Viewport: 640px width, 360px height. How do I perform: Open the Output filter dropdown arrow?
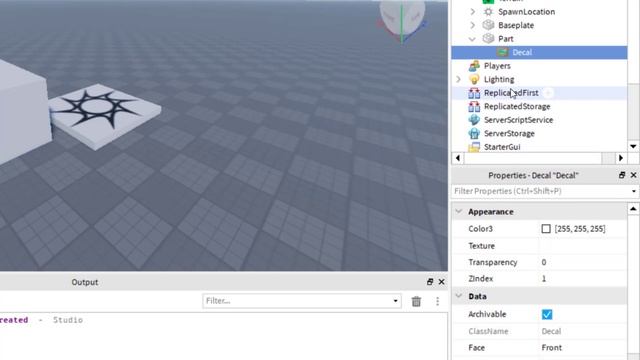pos(396,301)
